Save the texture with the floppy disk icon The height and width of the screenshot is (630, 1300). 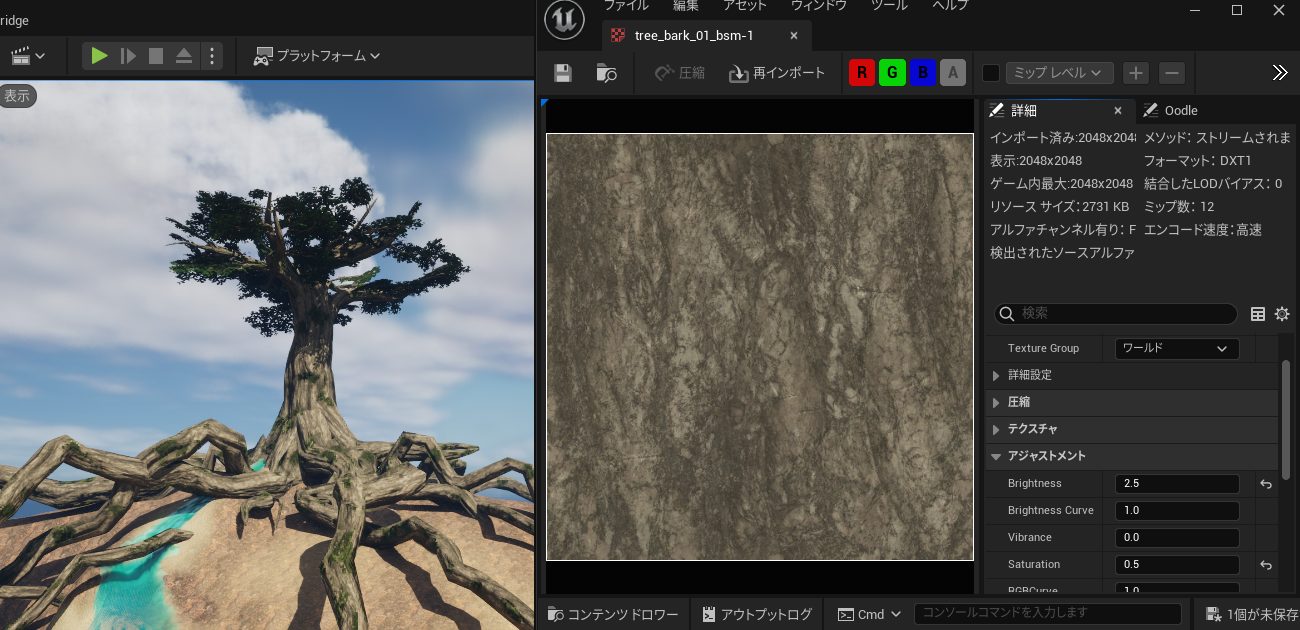pyautogui.click(x=563, y=73)
